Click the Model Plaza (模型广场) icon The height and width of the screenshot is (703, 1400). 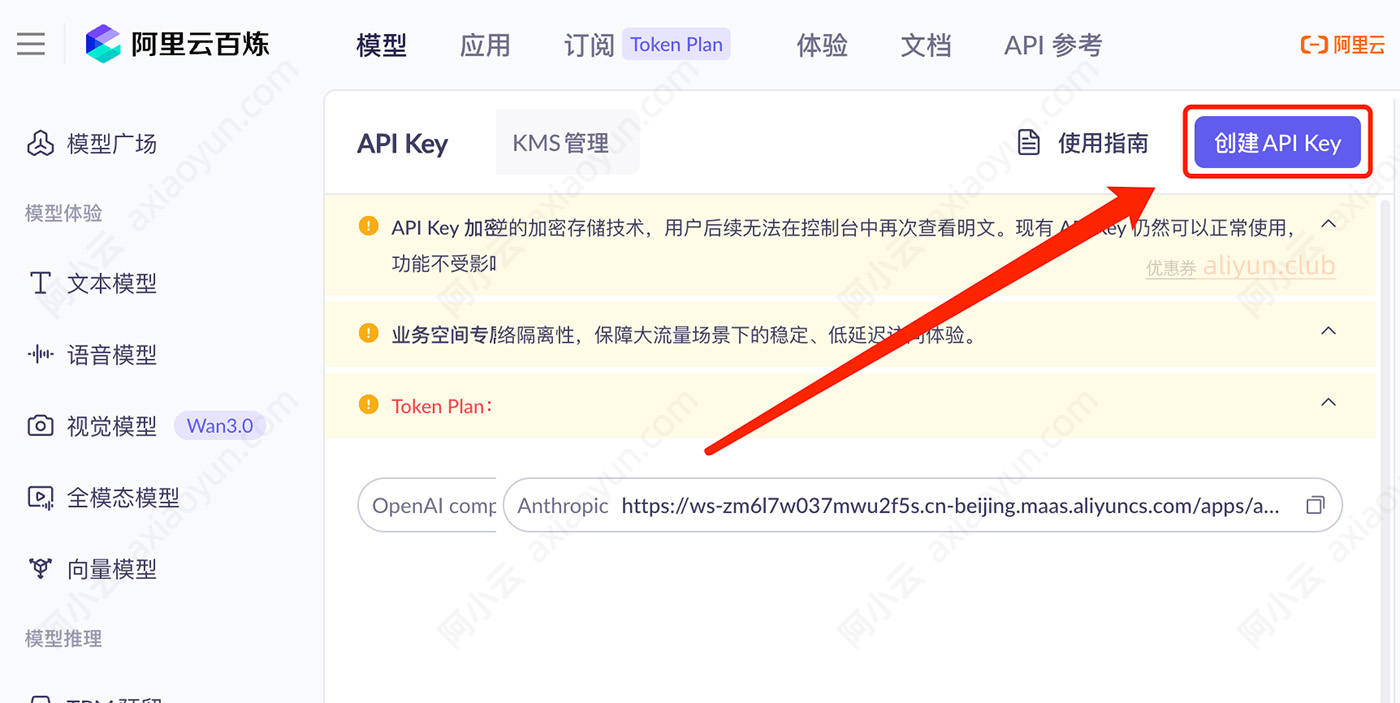pos(40,144)
